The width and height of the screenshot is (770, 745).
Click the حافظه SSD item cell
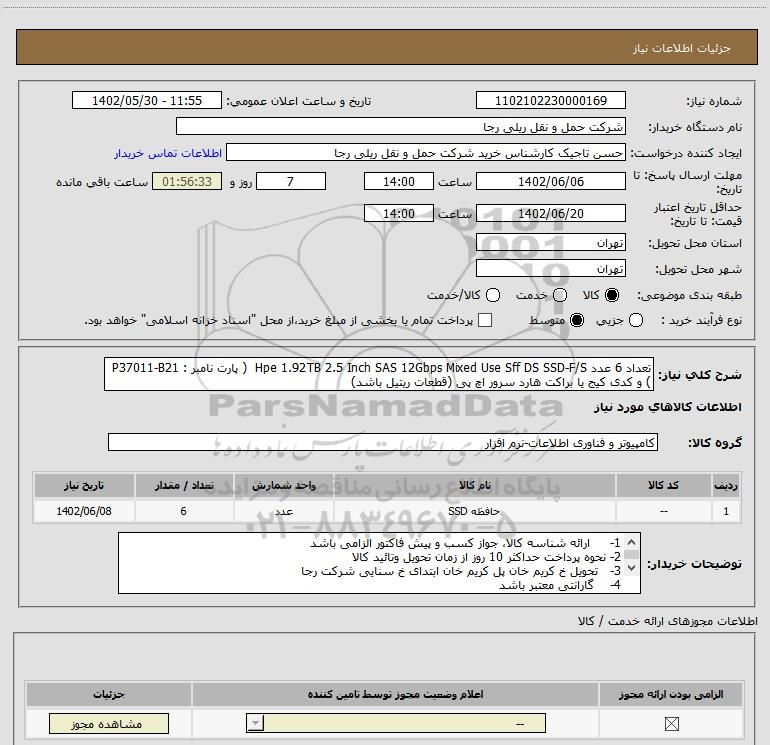pyautogui.click(x=475, y=511)
